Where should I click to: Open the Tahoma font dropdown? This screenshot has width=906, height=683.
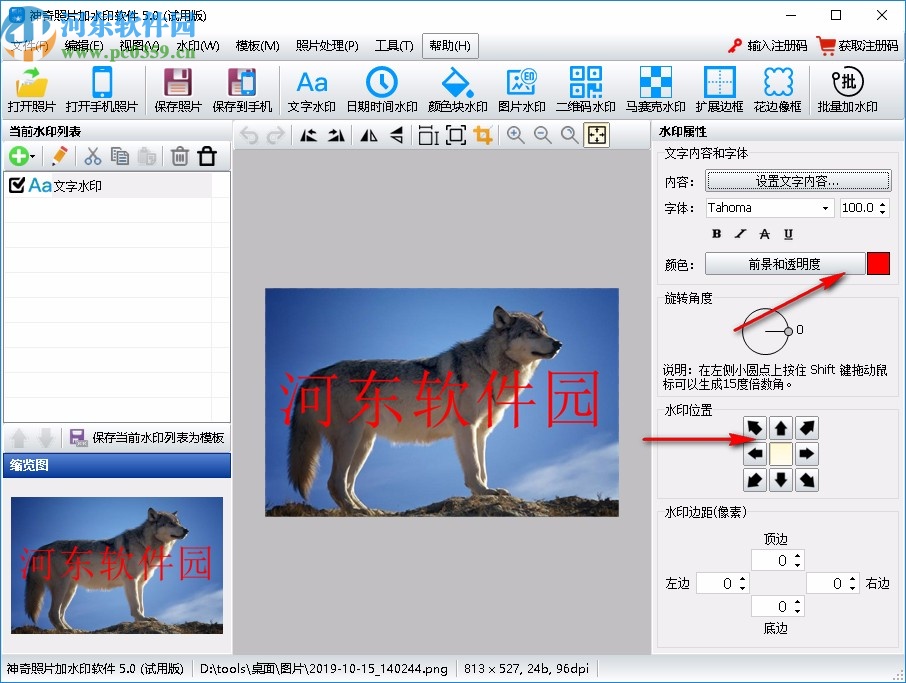[826, 208]
